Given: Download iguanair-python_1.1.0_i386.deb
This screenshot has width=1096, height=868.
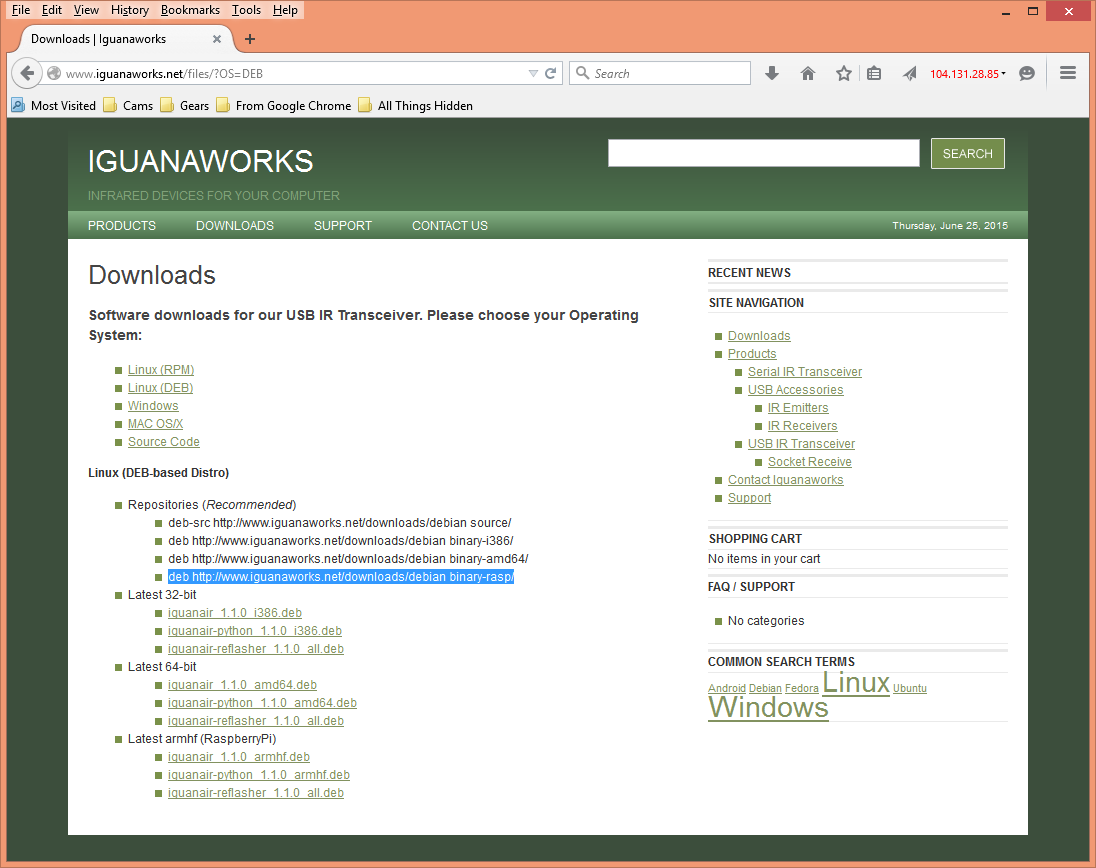Looking at the screenshot, I should (254, 631).
